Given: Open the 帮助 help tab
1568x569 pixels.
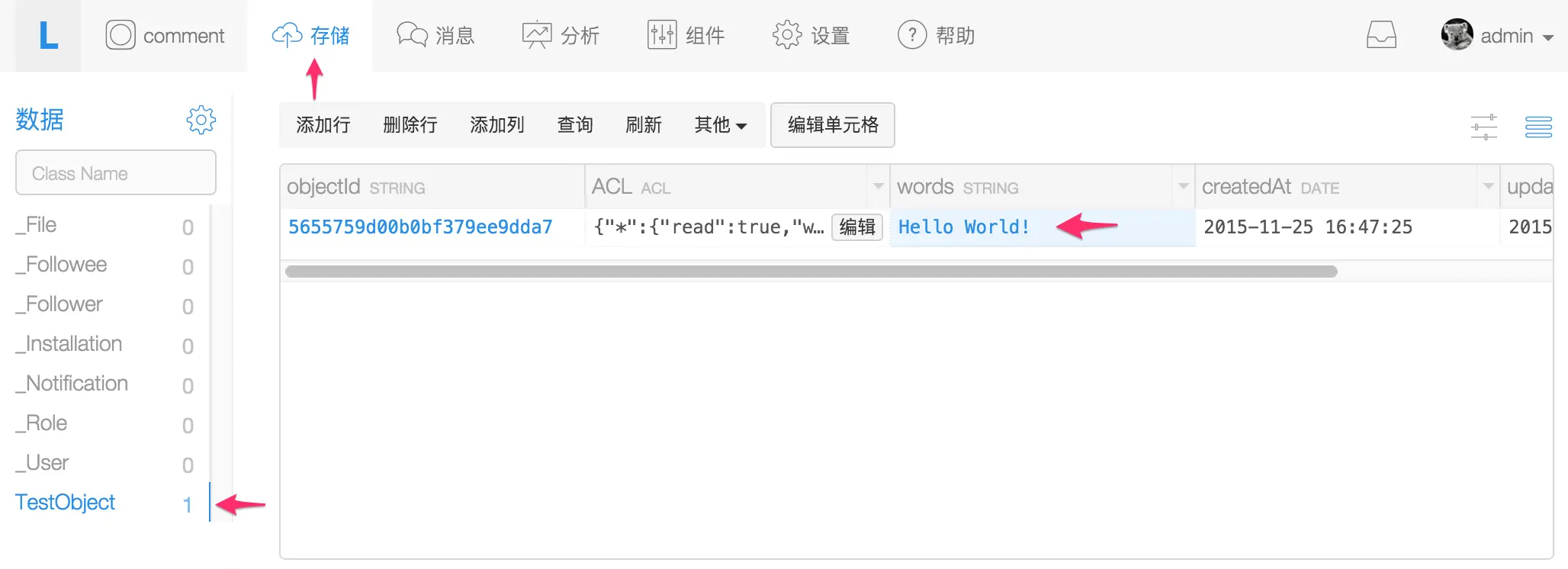Looking at the screenshot, I should 937,36.
